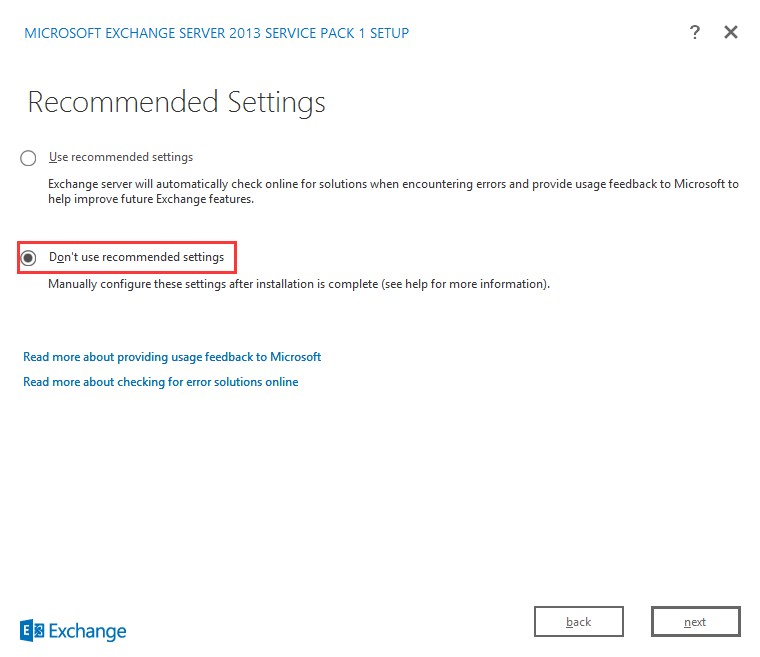Click the Exchange wordmark text beside the logo

pyautogui.click(x=89, y=631)
